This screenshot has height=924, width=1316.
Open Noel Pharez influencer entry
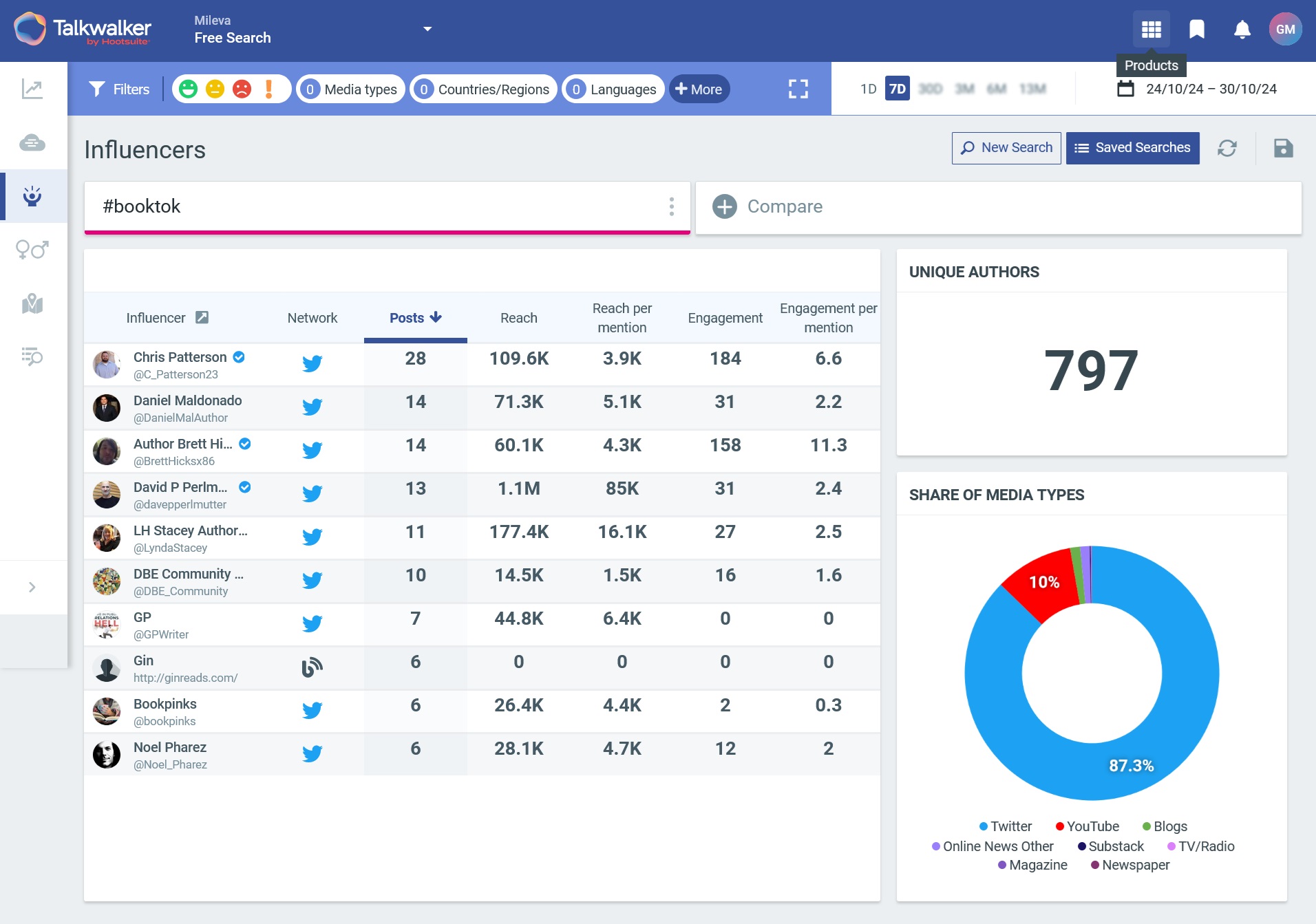coord(169,747)
